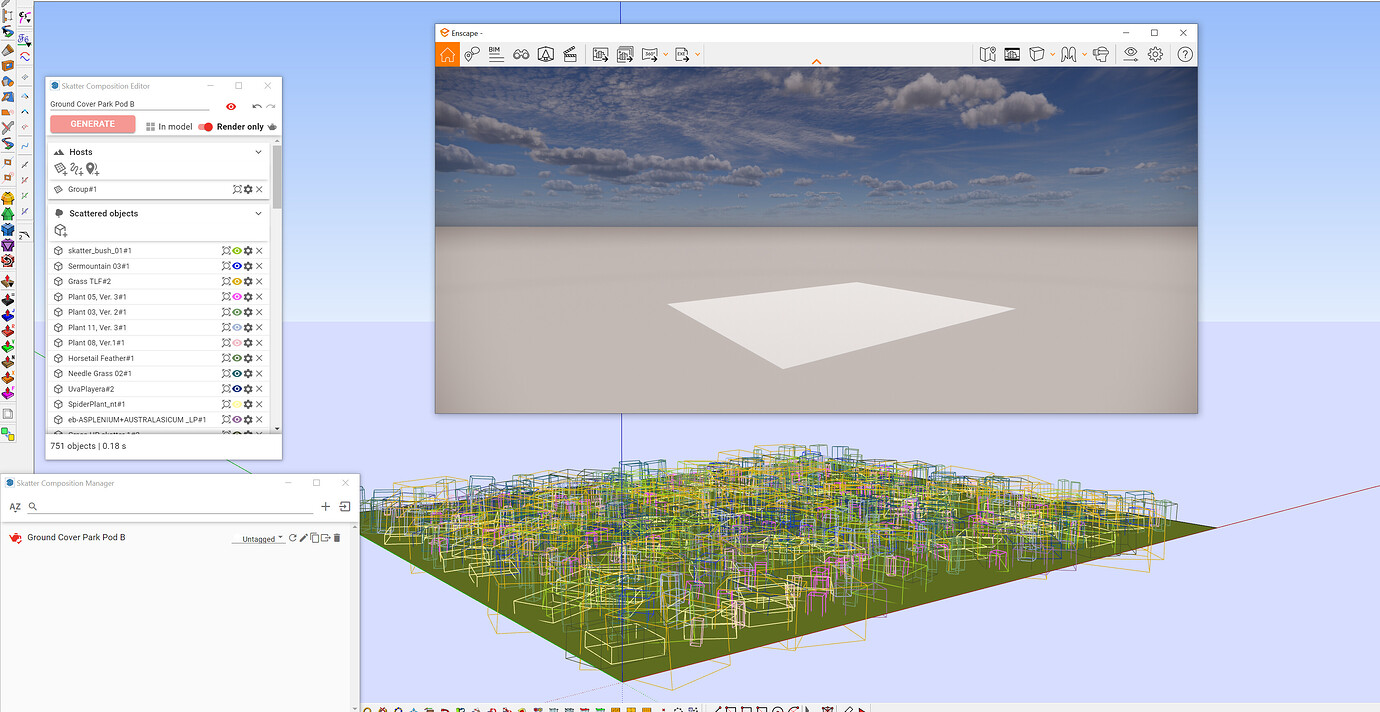Open Enscape home view icon
This screenshot has height=712, width=1380.
click(x=447, y=54)
